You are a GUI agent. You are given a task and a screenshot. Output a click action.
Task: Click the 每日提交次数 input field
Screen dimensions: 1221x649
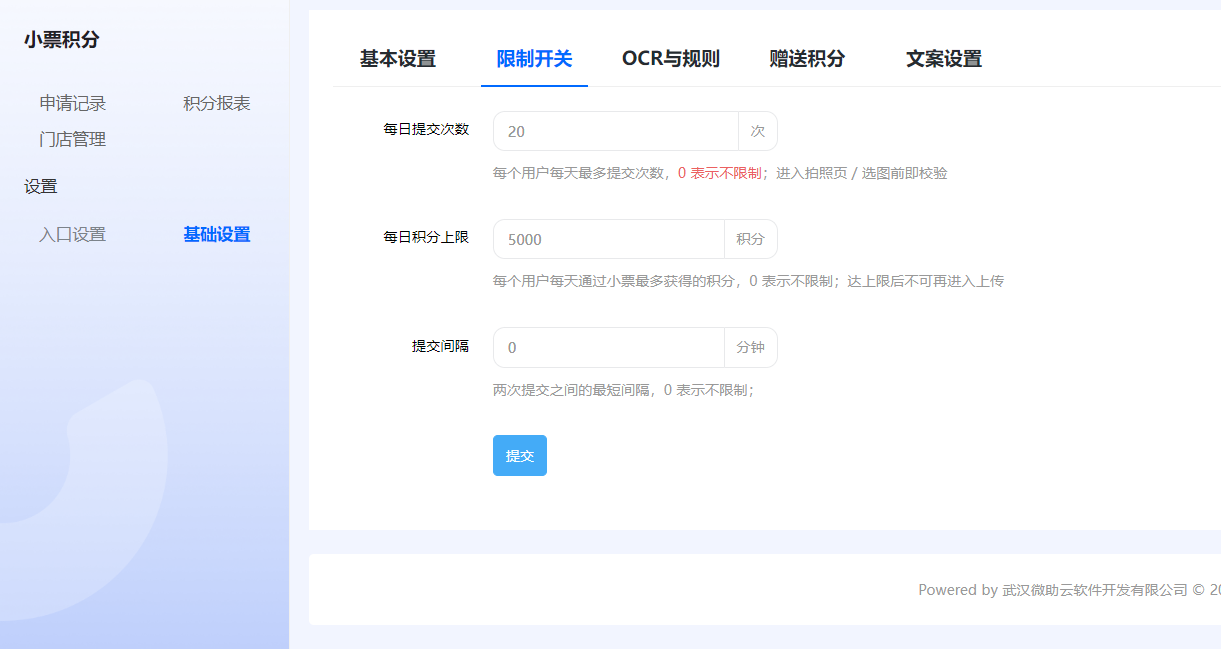click(x=616, y=131)
